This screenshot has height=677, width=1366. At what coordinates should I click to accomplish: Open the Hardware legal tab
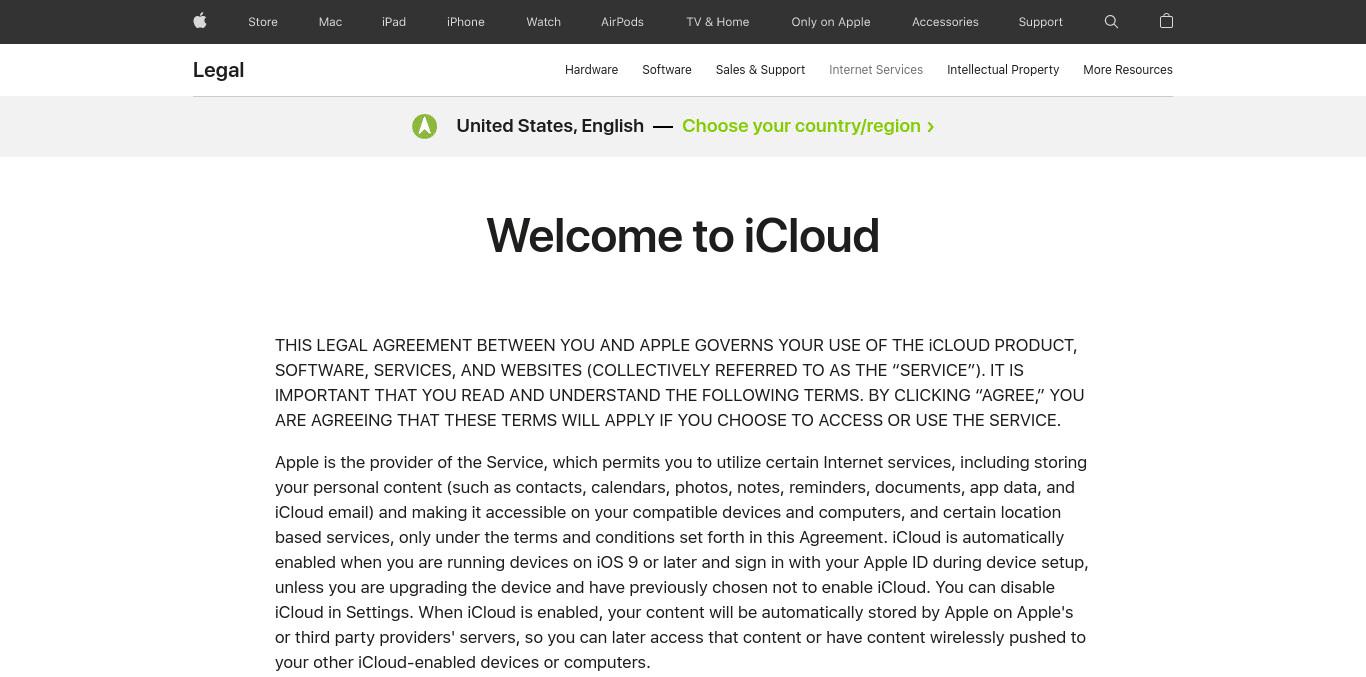click(591, 70)
